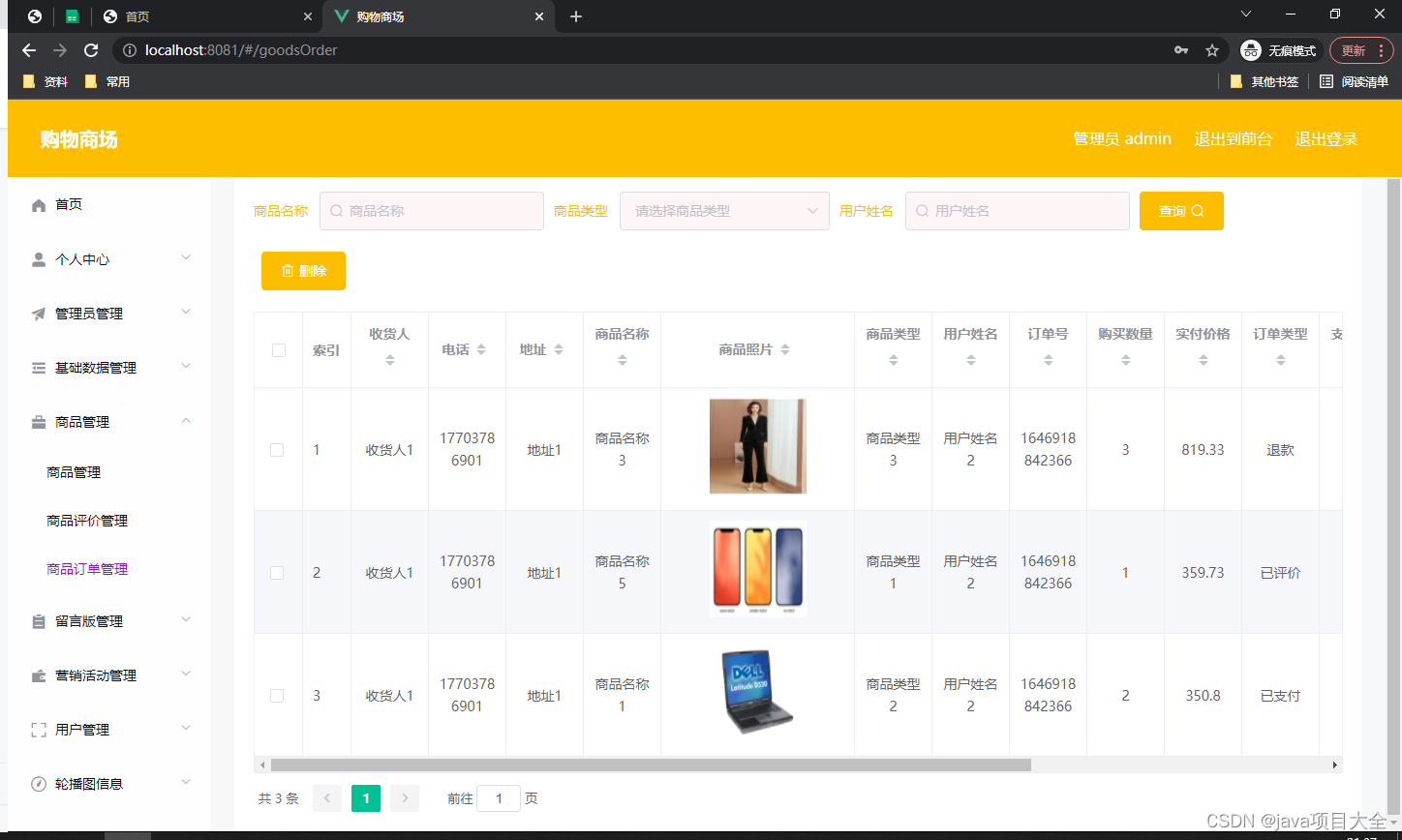Select the checkbox for order row 2

pos(277,573)
